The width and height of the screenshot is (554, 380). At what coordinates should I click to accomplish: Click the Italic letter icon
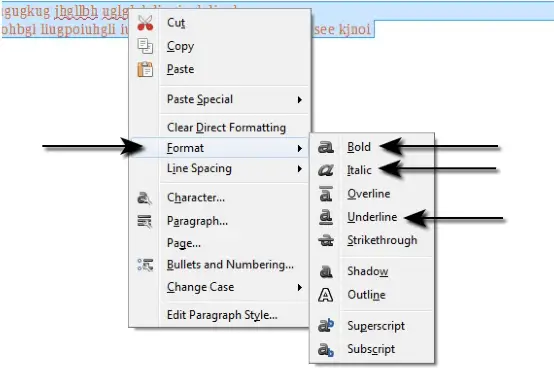tap(325, 170)
